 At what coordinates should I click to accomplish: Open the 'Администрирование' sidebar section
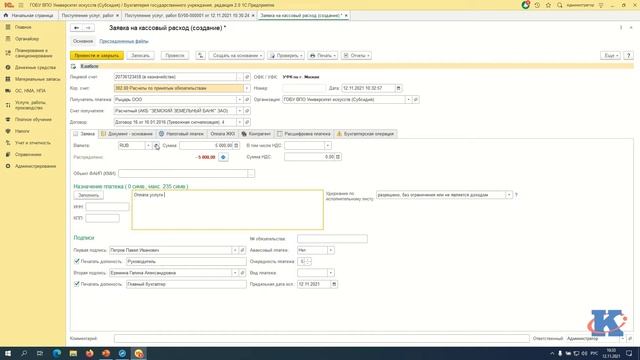[36, 167]
